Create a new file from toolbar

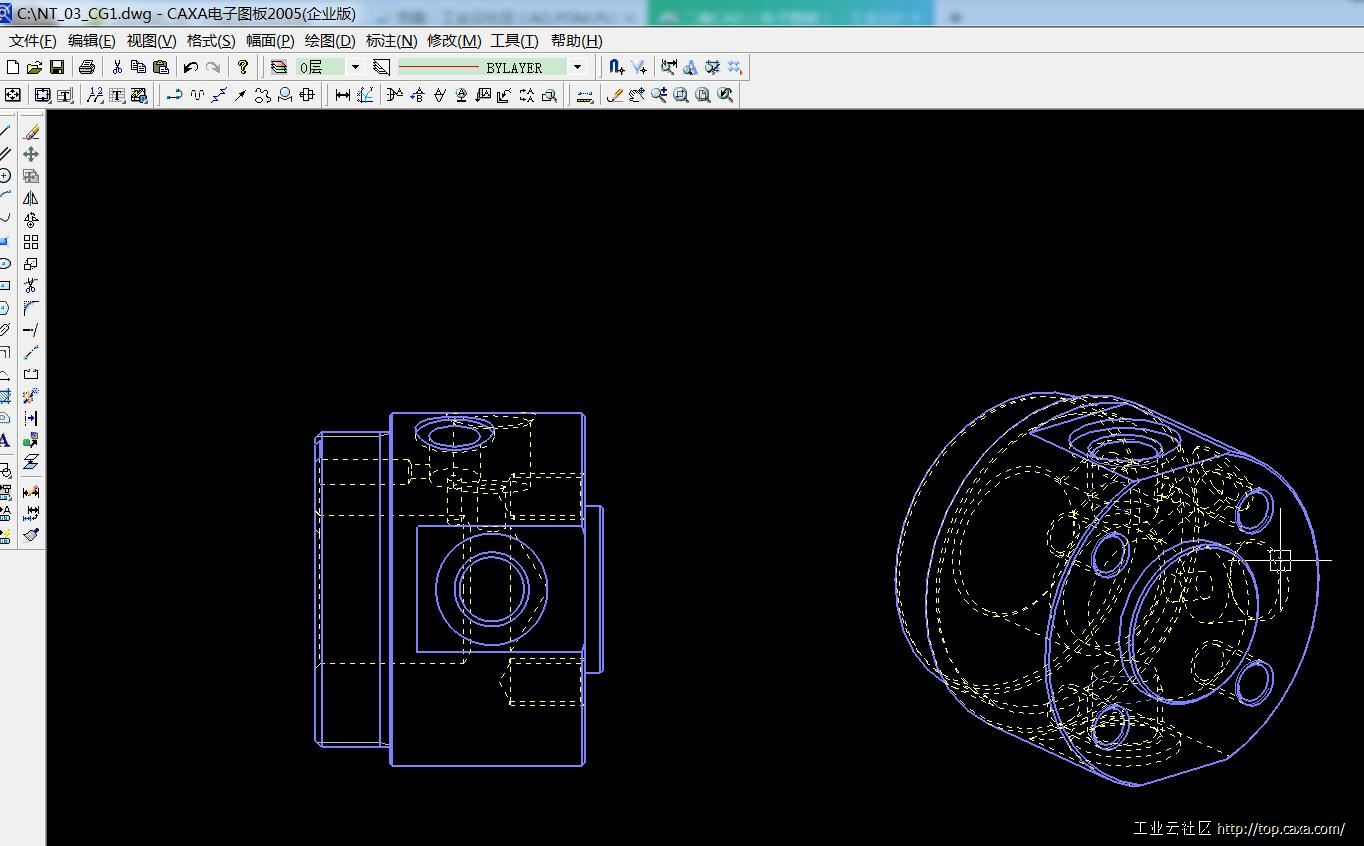click(x=13, y=67)
